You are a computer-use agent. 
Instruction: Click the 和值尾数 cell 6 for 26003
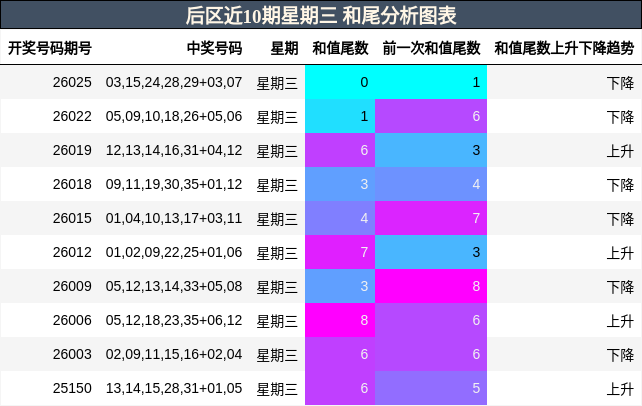(x=340, y=354)
